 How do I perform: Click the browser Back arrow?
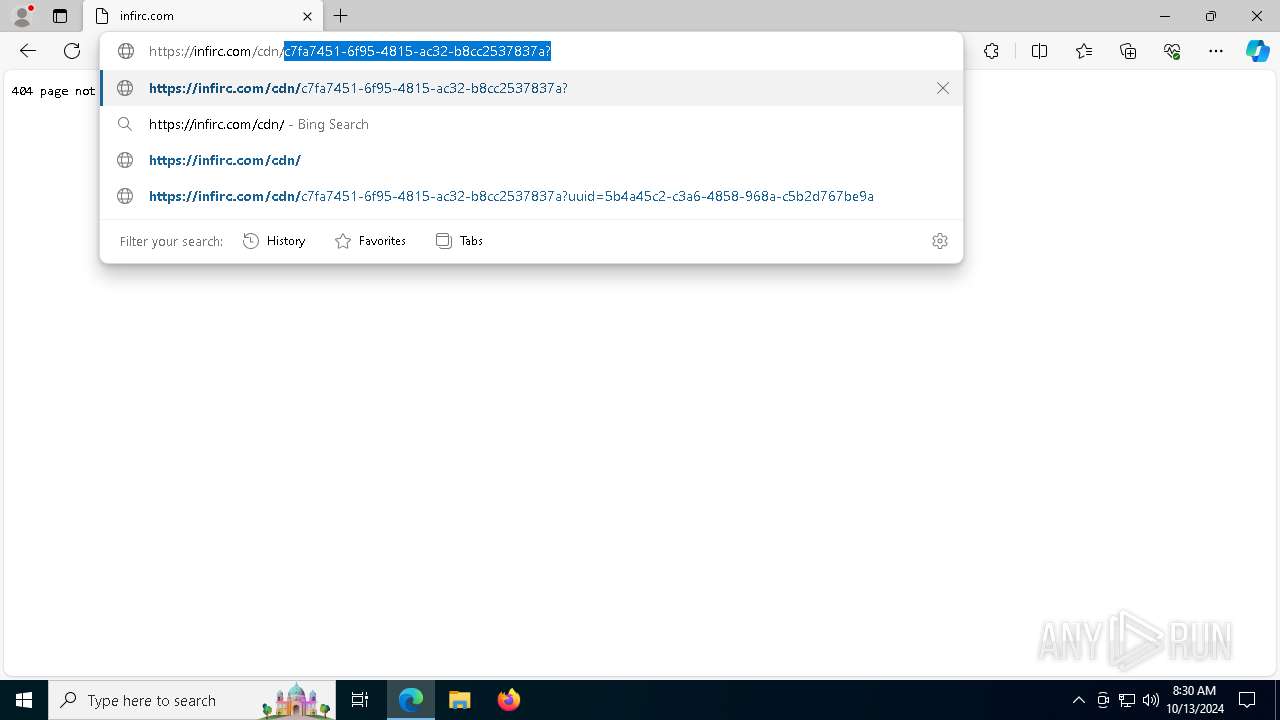click(28, 51)
